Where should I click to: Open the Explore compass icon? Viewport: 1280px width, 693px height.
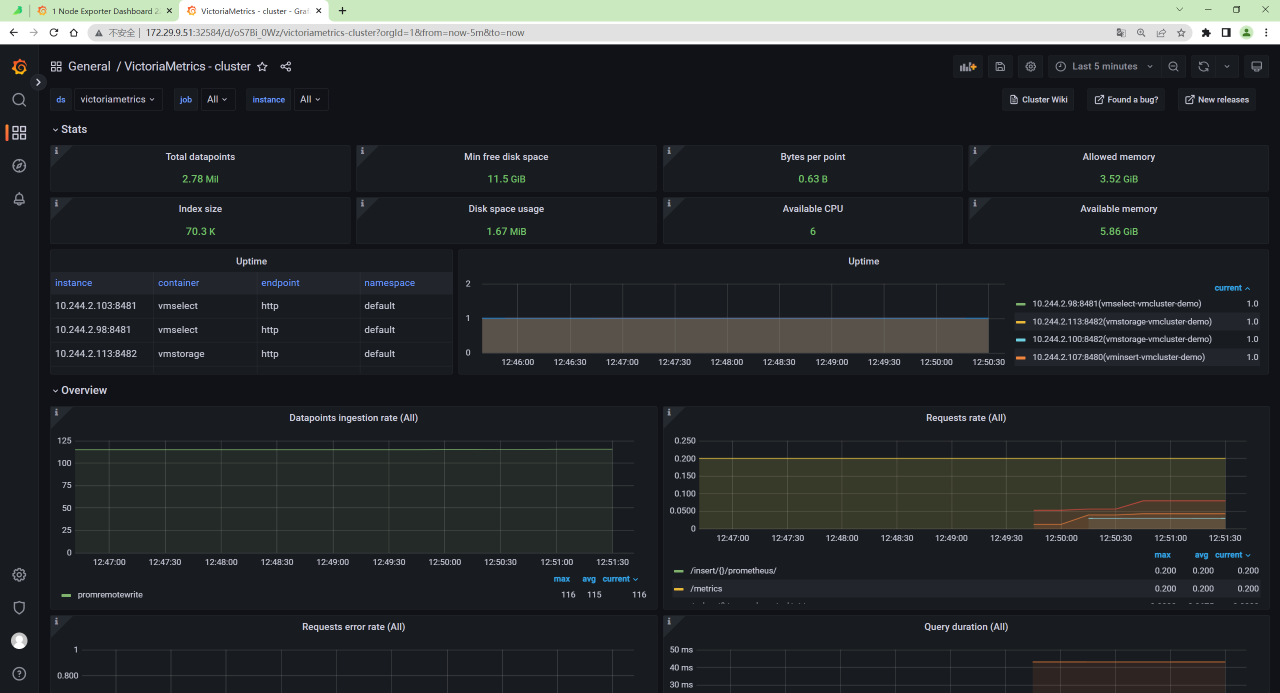tap(19, 166)
